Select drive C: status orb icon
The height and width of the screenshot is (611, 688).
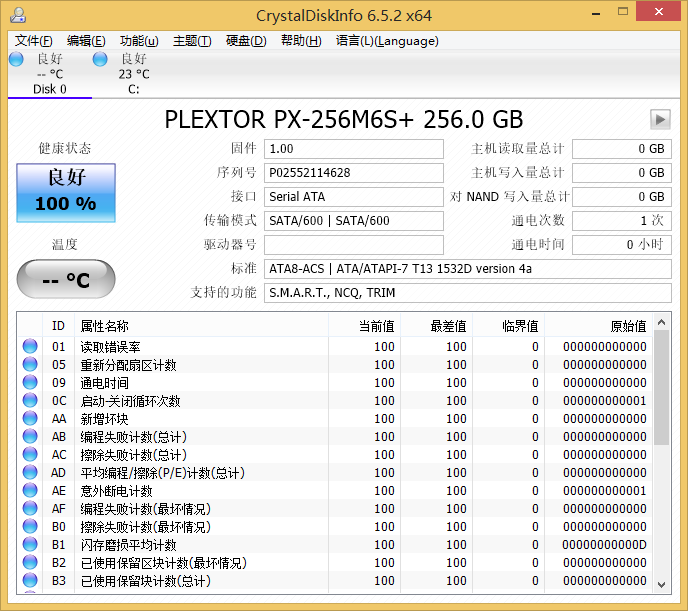(100, 59)
